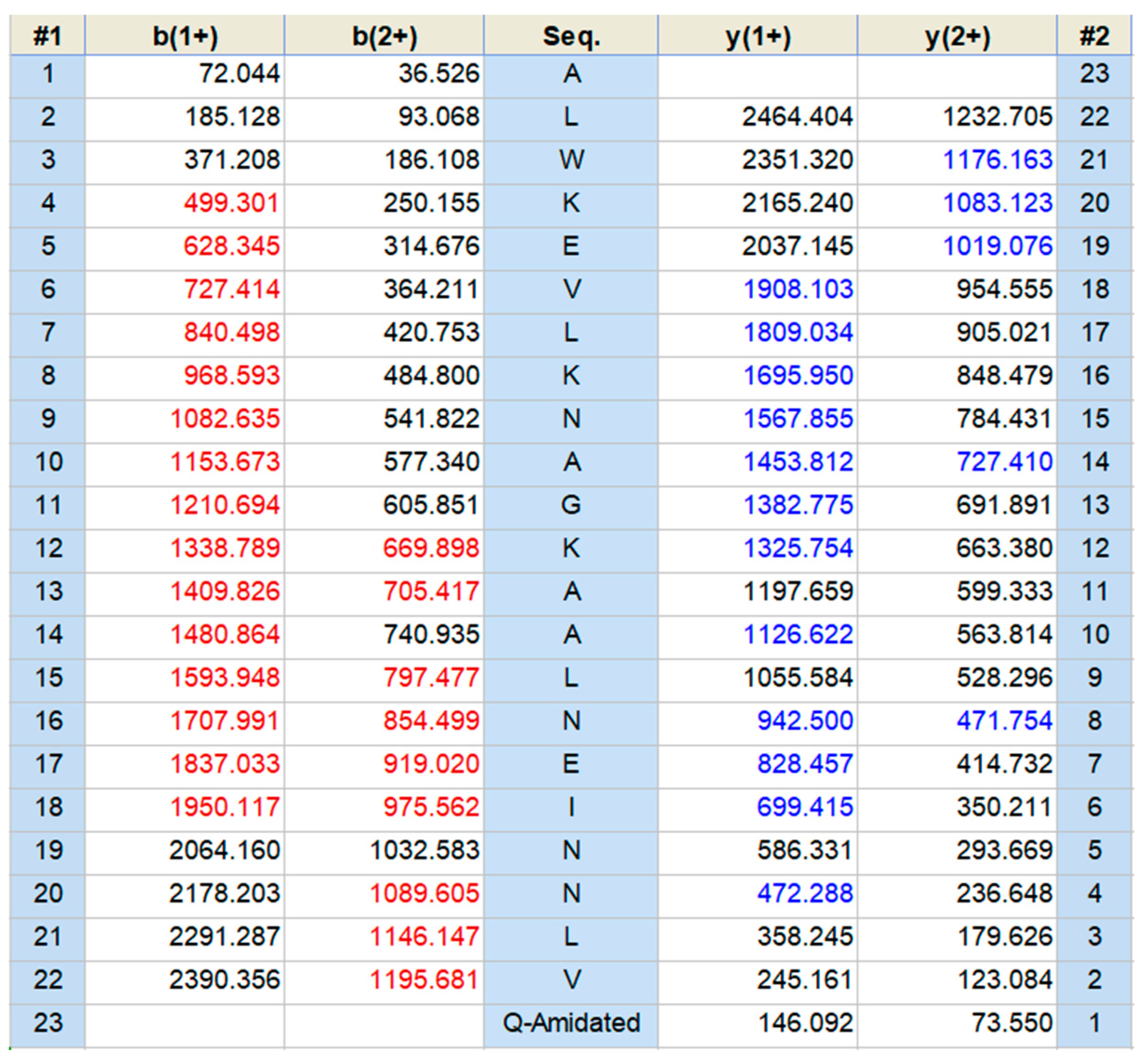
Task: Select the blue y(1+) value 1126.622
Action: point(798,635)
